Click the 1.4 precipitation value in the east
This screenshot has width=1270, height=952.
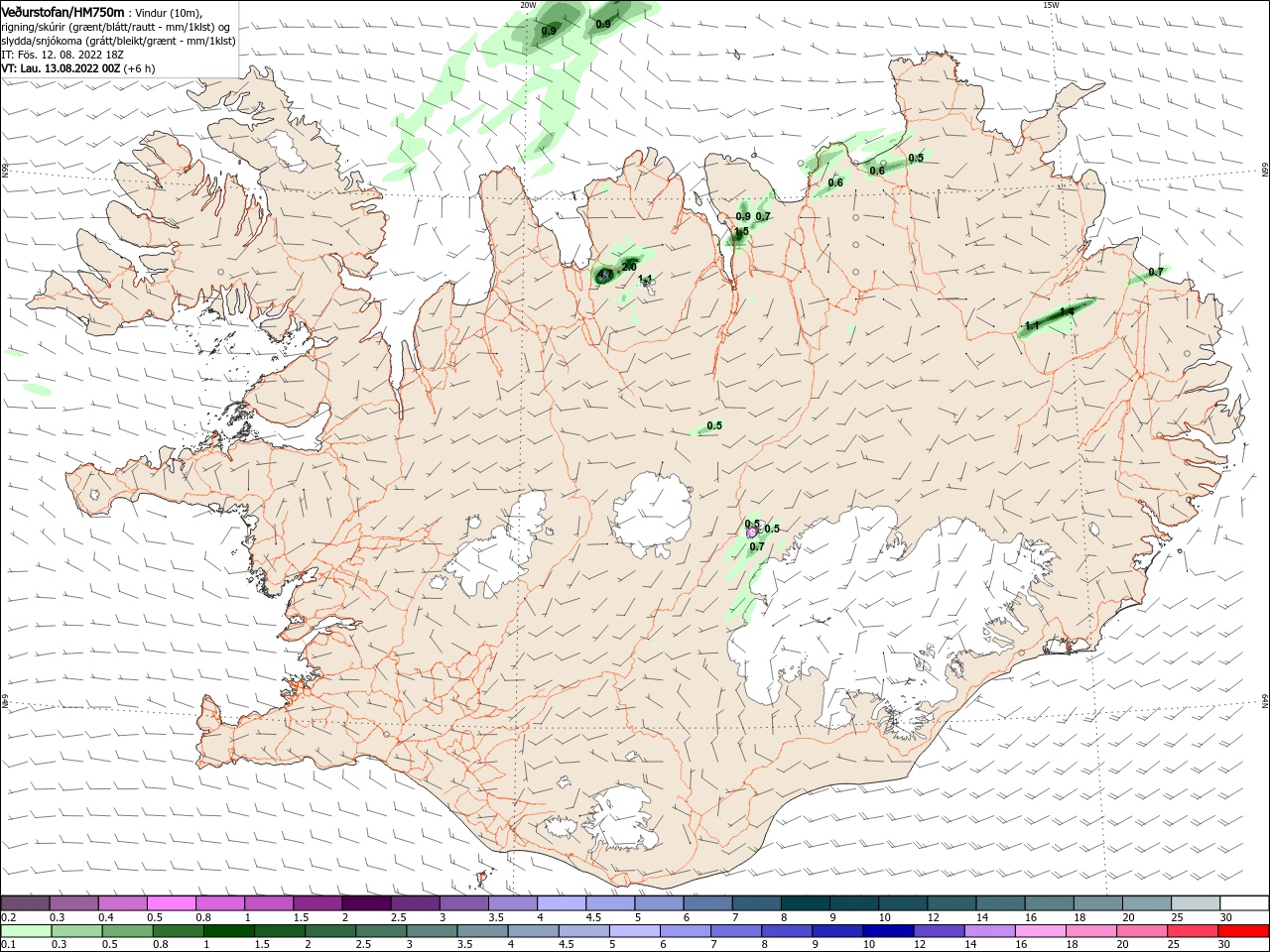(1067, 311)
